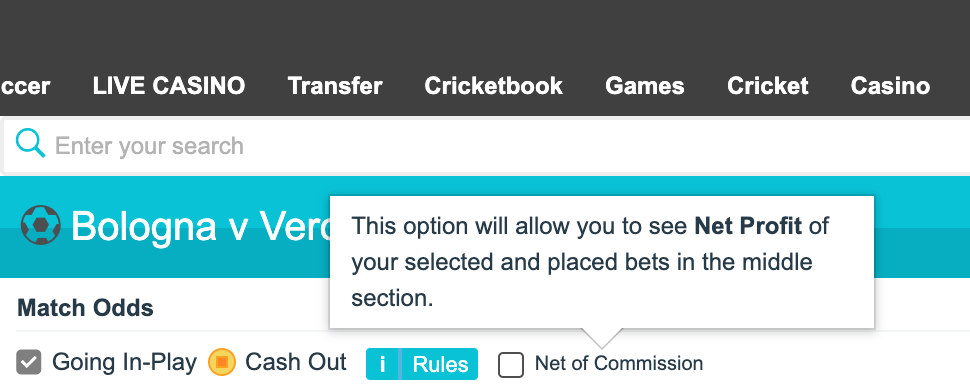This screenshot has height=390, width=970.
Task: Click the Going In-Play label text
Action: tap(124, 362)
